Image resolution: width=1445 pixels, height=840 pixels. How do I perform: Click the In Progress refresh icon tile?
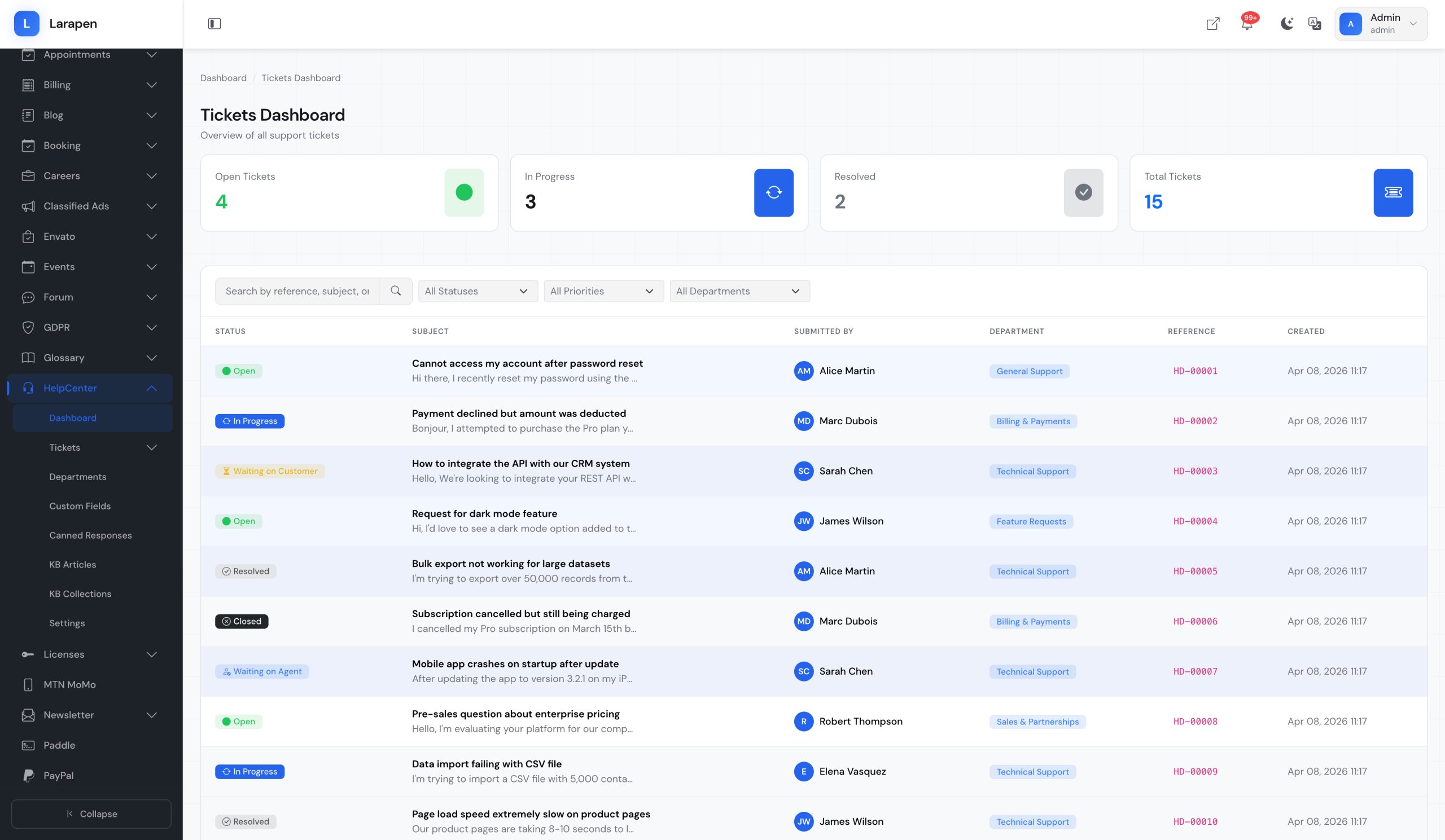click(773, 192)
